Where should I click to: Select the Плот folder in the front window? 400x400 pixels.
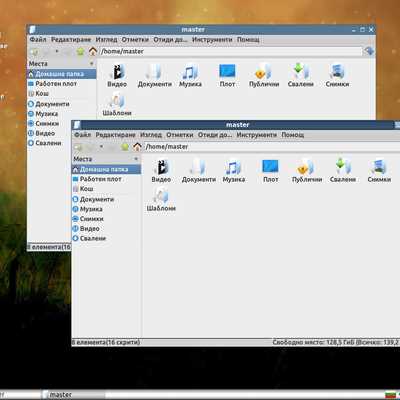click(270, 171)
